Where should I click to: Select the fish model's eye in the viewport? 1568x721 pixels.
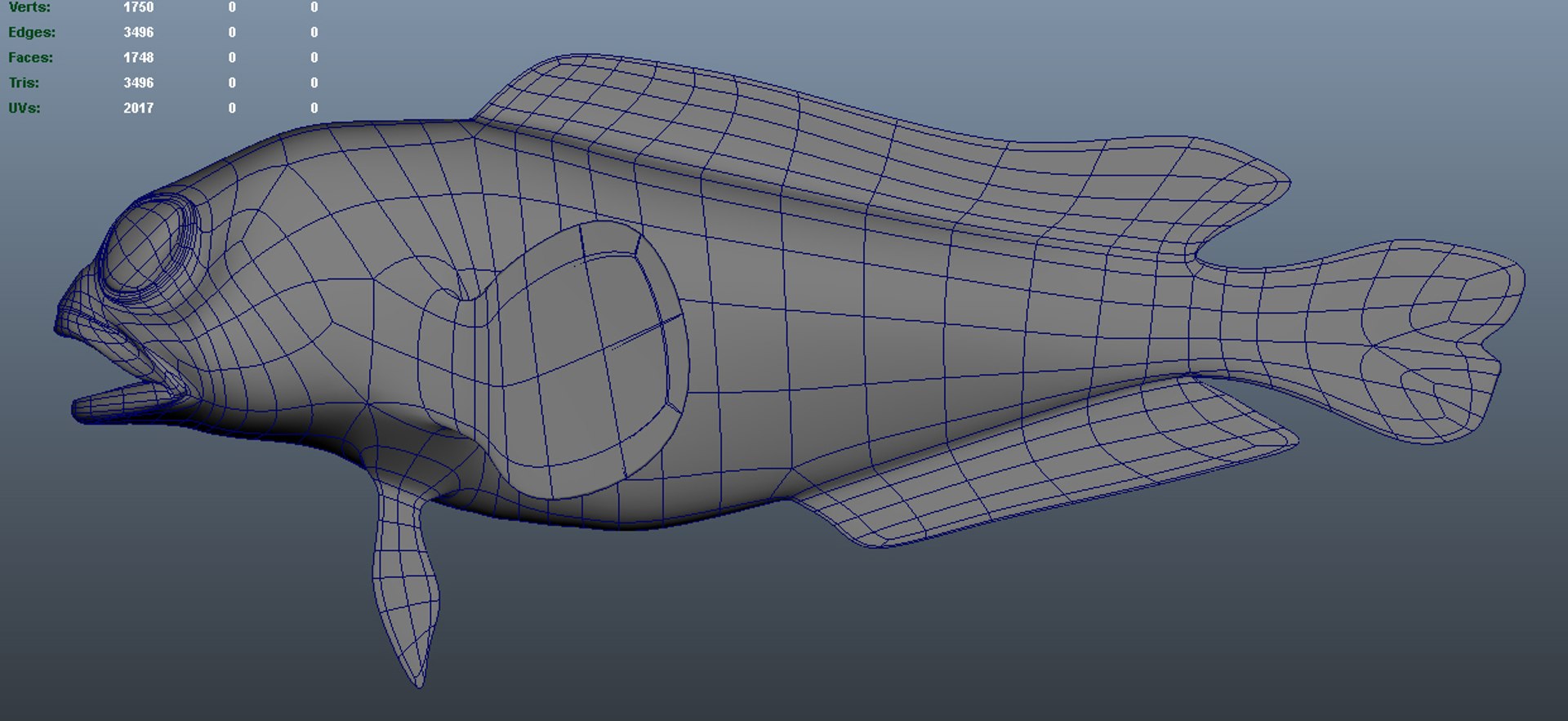(x=147, y=247)
